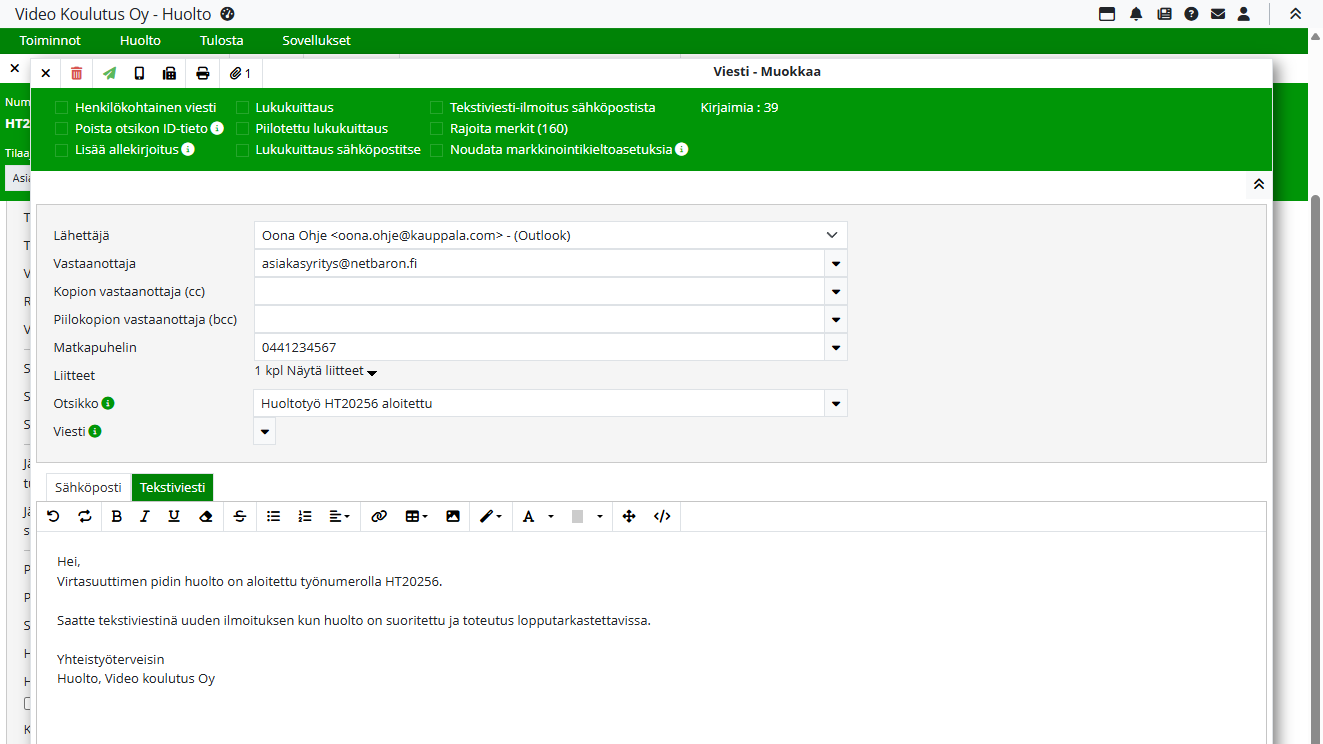Click the green send message icon
This screenshot has width=1323, height=744.
[x=109, y=73]
